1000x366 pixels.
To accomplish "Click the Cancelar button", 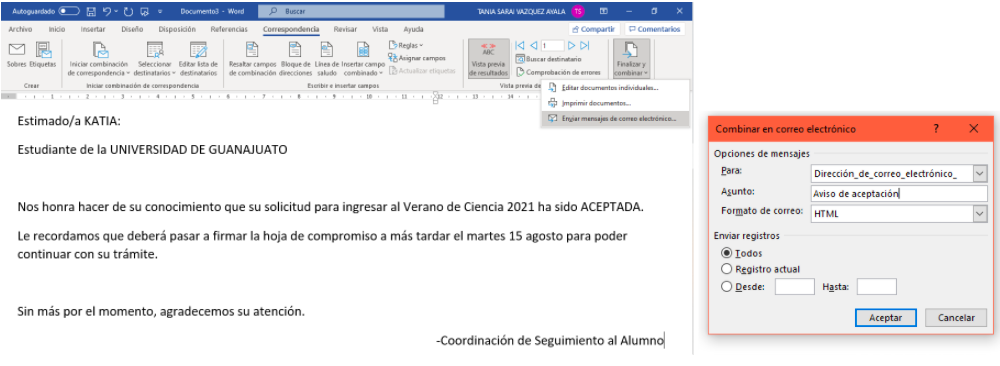I will (955, 318).
